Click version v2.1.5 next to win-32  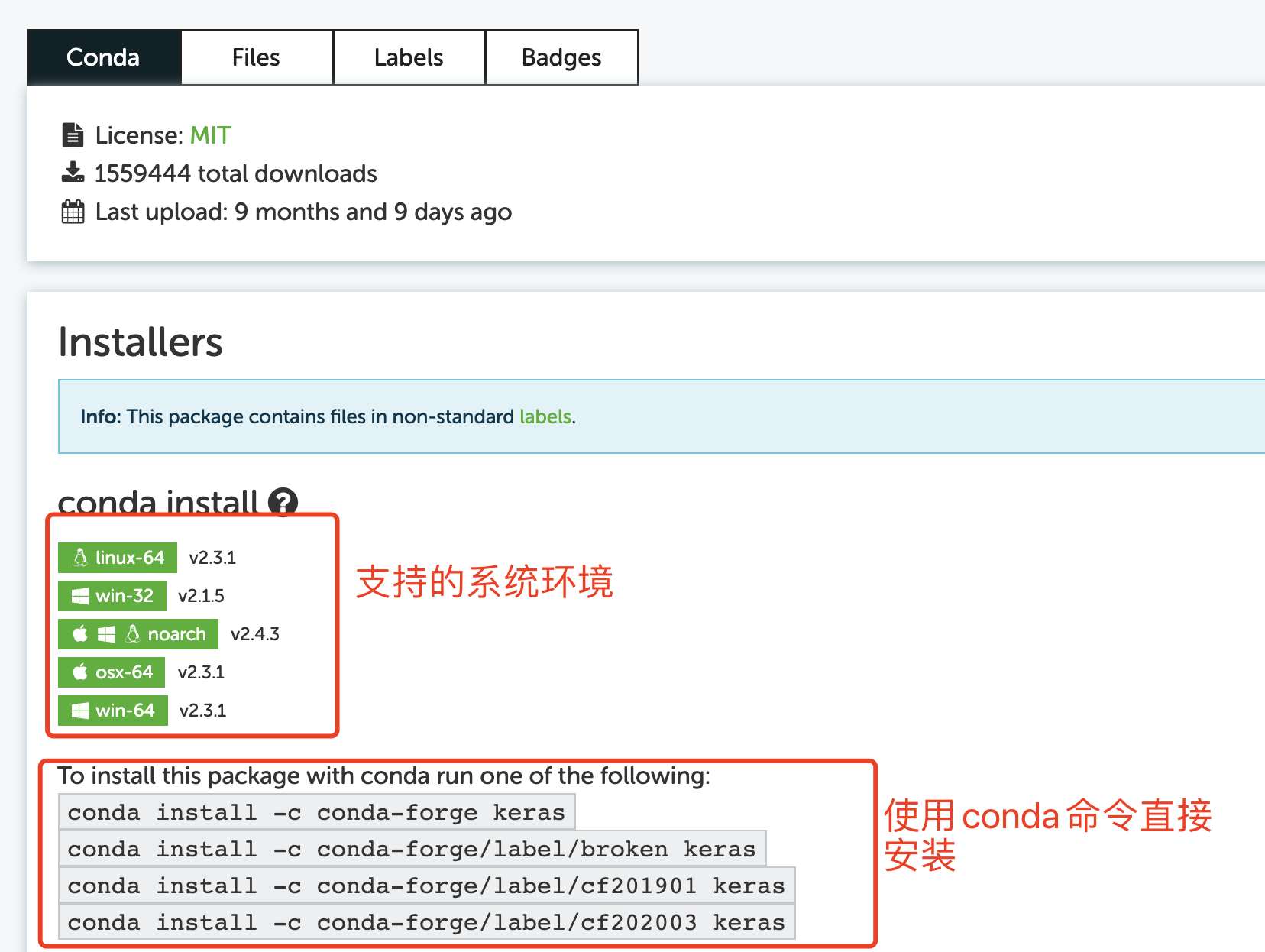[201, 596]
